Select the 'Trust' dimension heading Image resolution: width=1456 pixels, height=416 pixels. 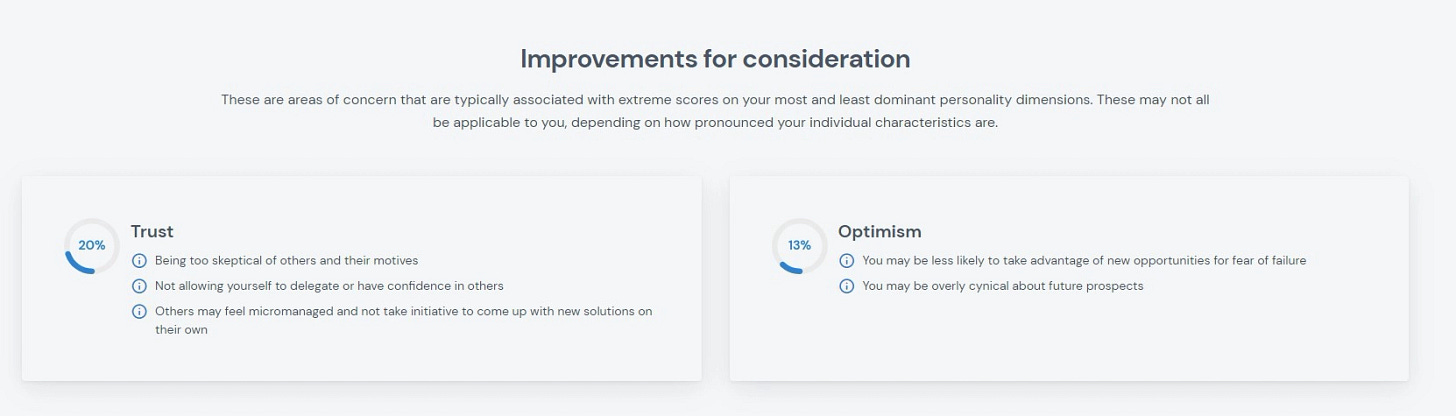point(152,231)
